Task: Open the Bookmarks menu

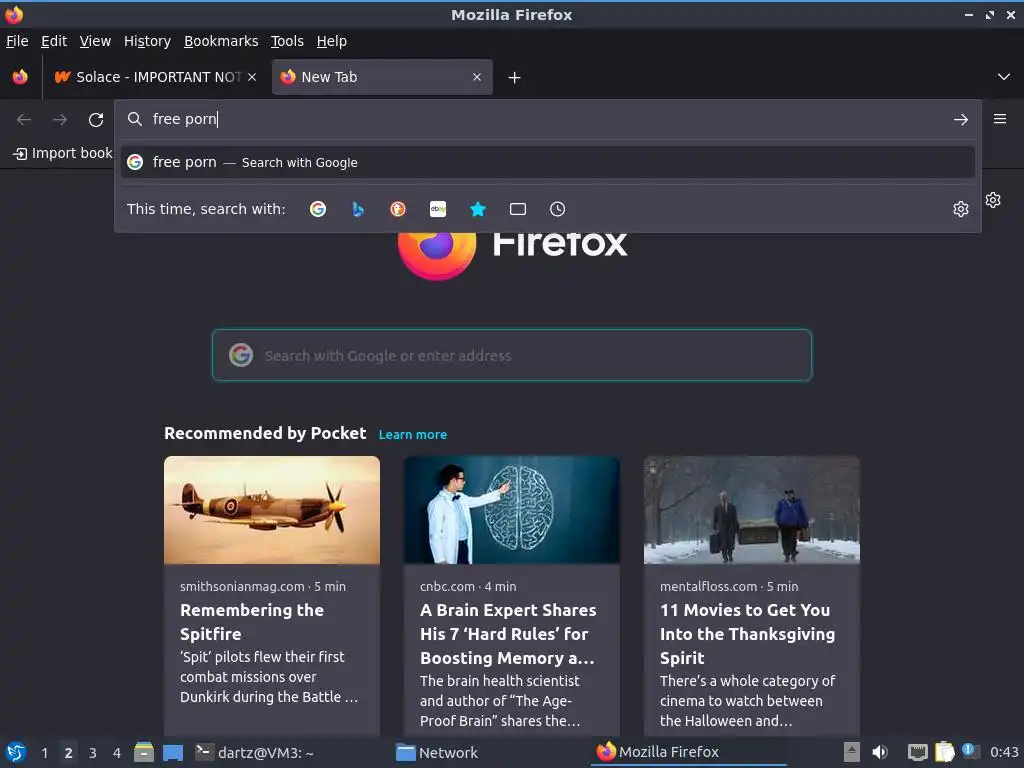Action: coord(221,41)
